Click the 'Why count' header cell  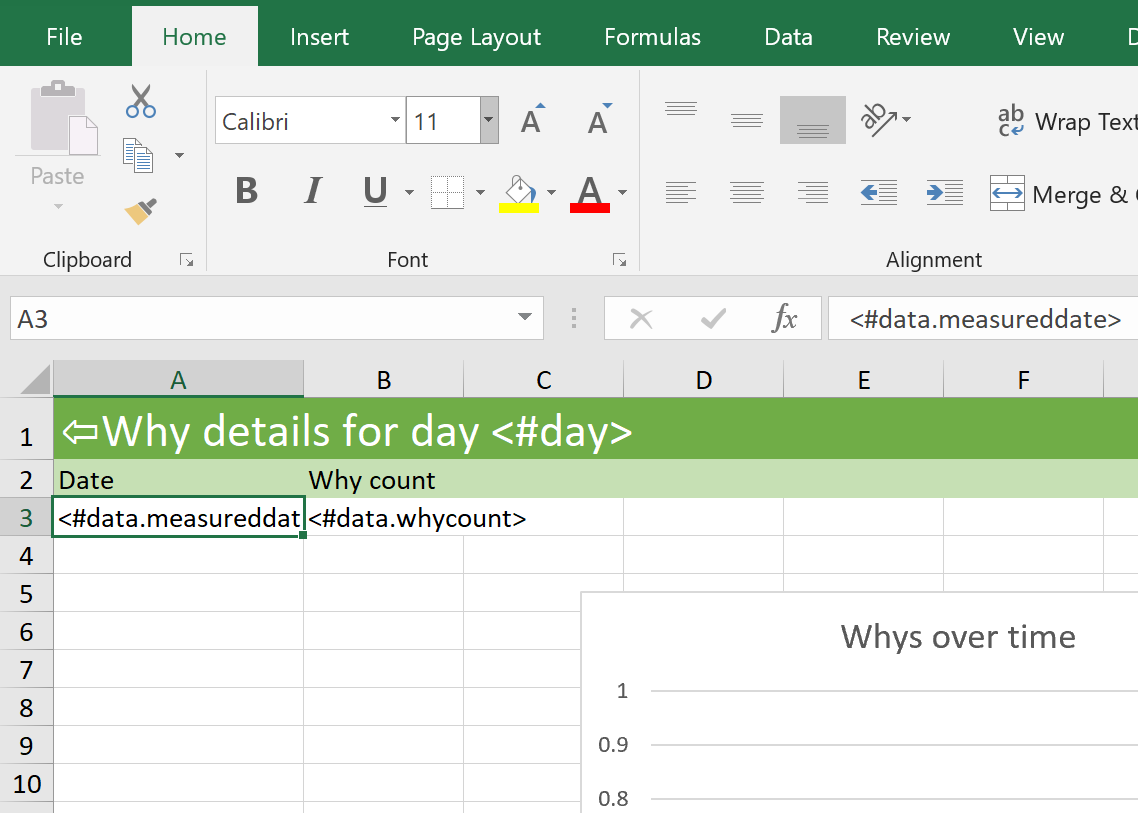(x=384, y=479)
